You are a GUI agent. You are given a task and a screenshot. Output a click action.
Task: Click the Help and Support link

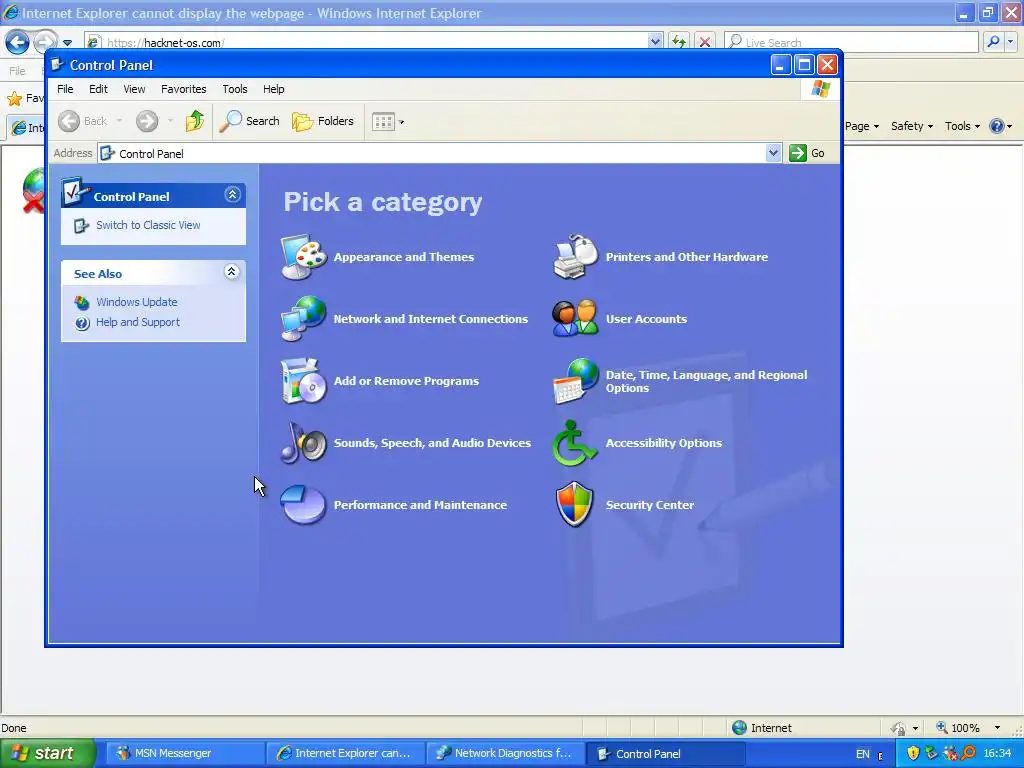(138, 322)
